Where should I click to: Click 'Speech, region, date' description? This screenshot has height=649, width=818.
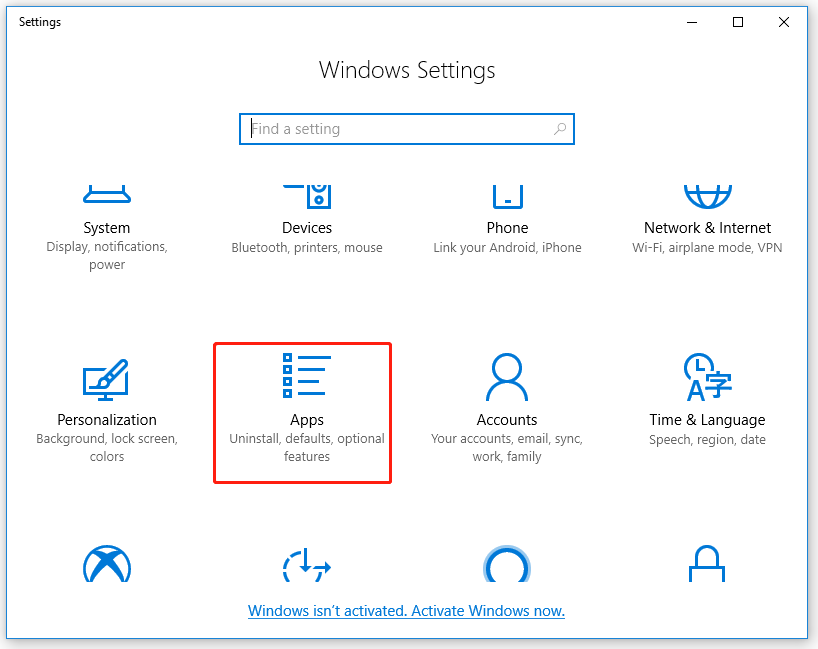[707, 439]
